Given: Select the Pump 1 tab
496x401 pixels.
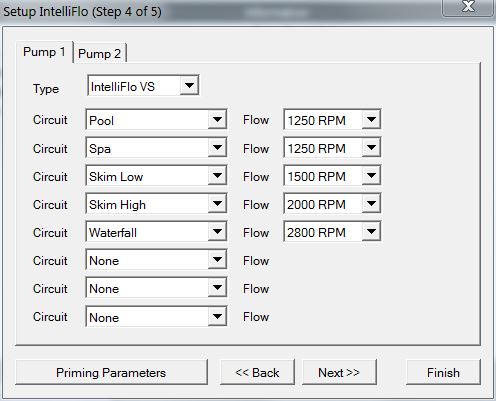Looking at the screenshot, I should tap(44, 52).
